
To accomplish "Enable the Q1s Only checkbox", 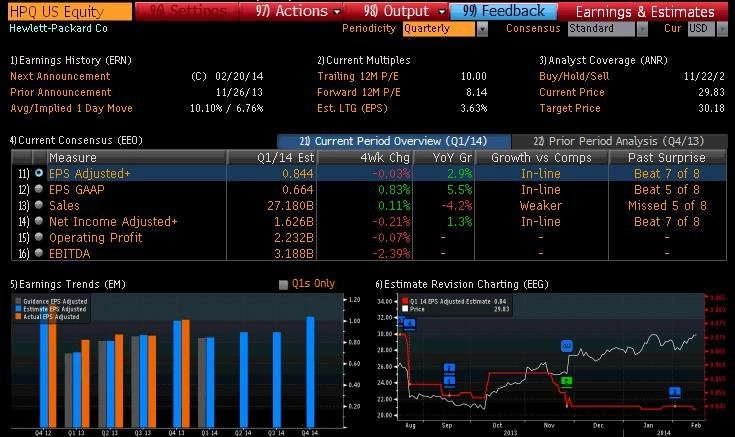I will (283, 285).
